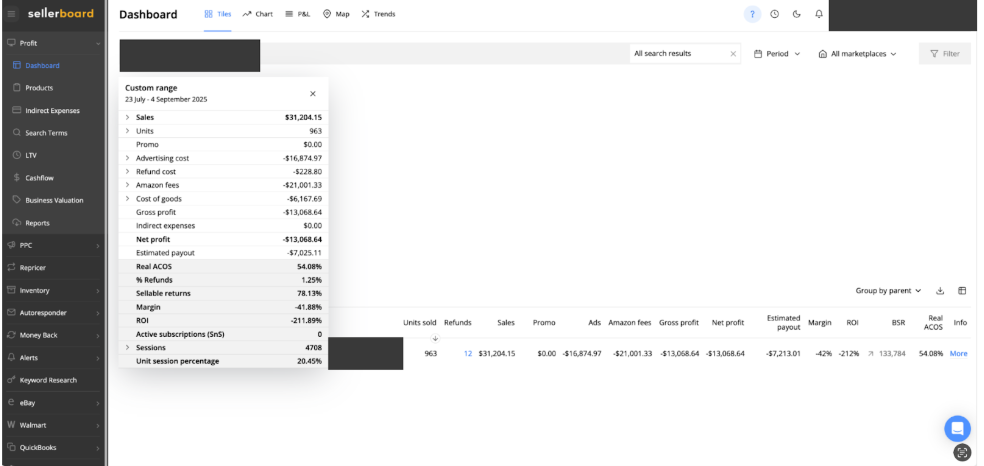984x466 pixels.
Task: Click the BSR arrow link icon
Action: click(871, 353)
